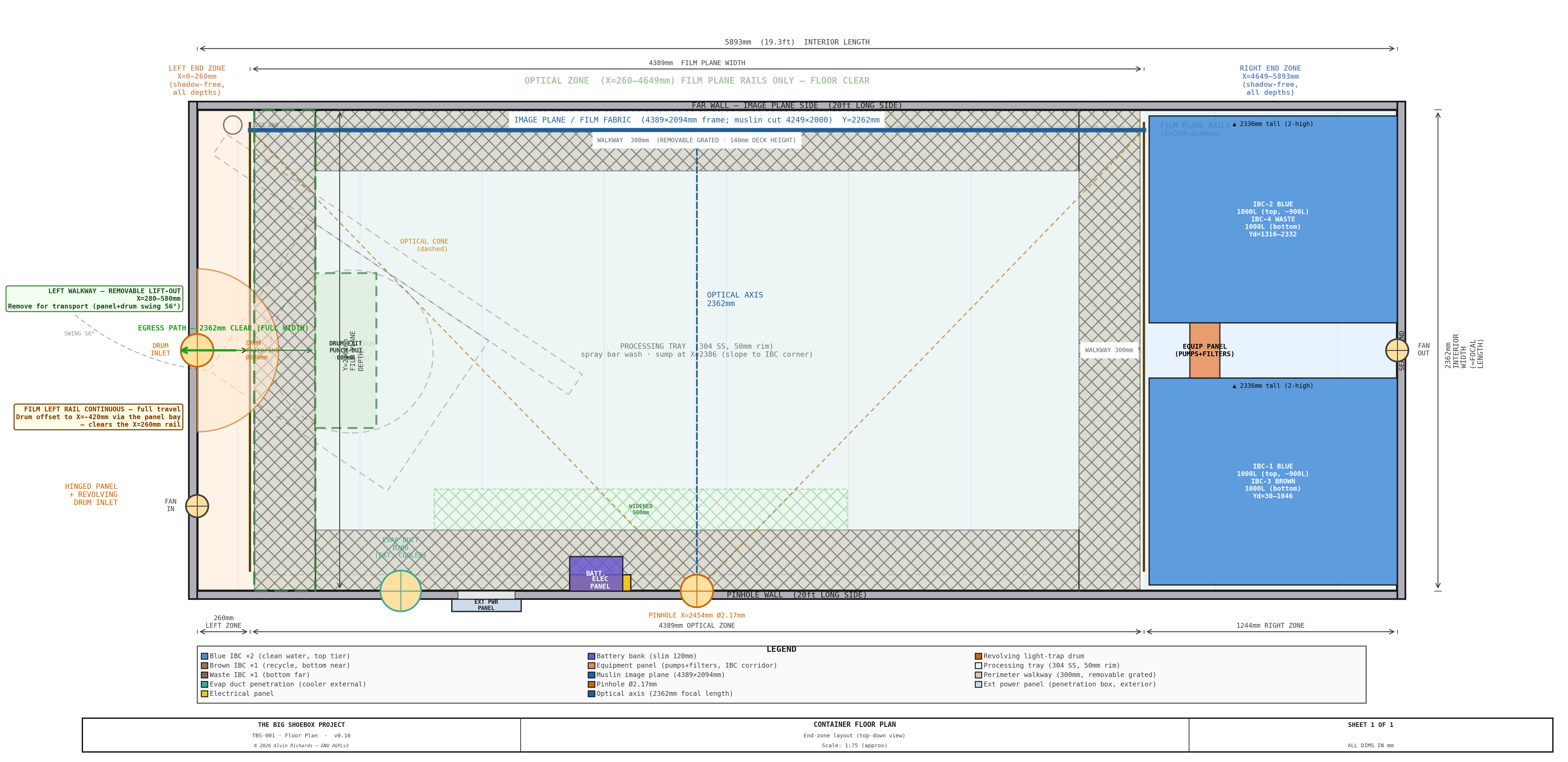
Task: Click the 'EVAP DUCT Ø200' label
Action: pyautogui.click(x=401, y=548)
